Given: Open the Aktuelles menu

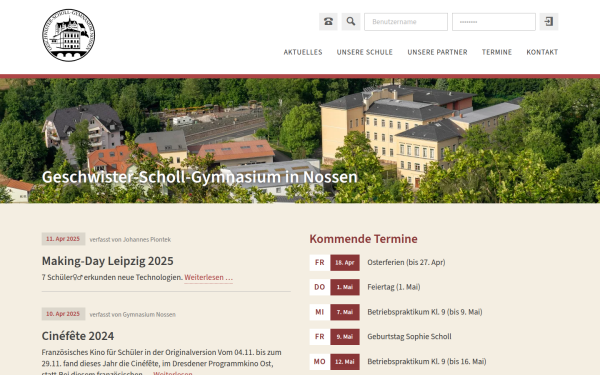Looking at the screenshot, I should tap(303, 52).
